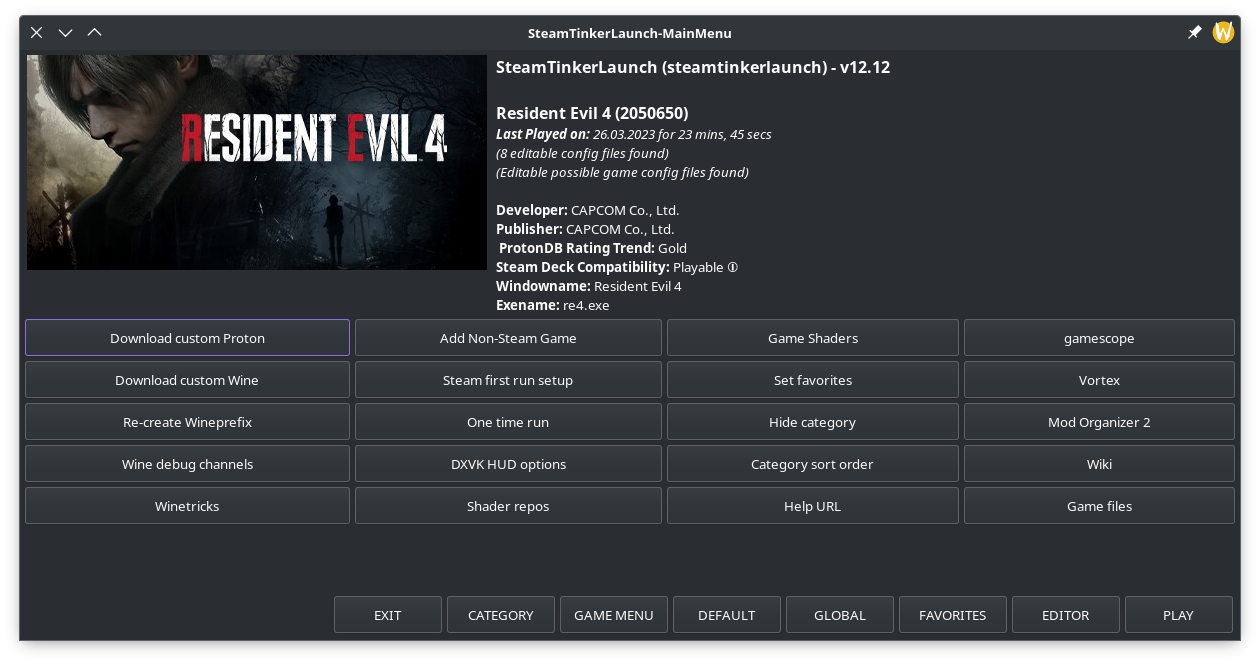Click PLAY to launch the game
1260x664 pixels.
coord(1179,615)
